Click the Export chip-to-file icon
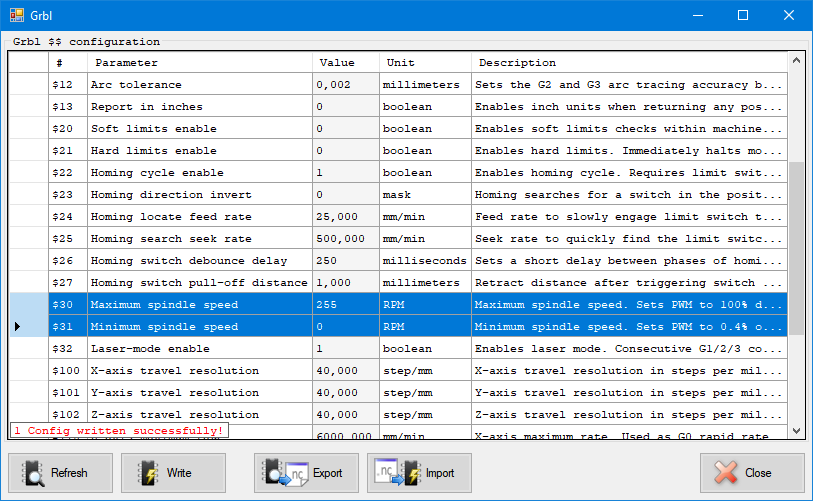Screen dimensions: 813x501 [x=286, y=472]
